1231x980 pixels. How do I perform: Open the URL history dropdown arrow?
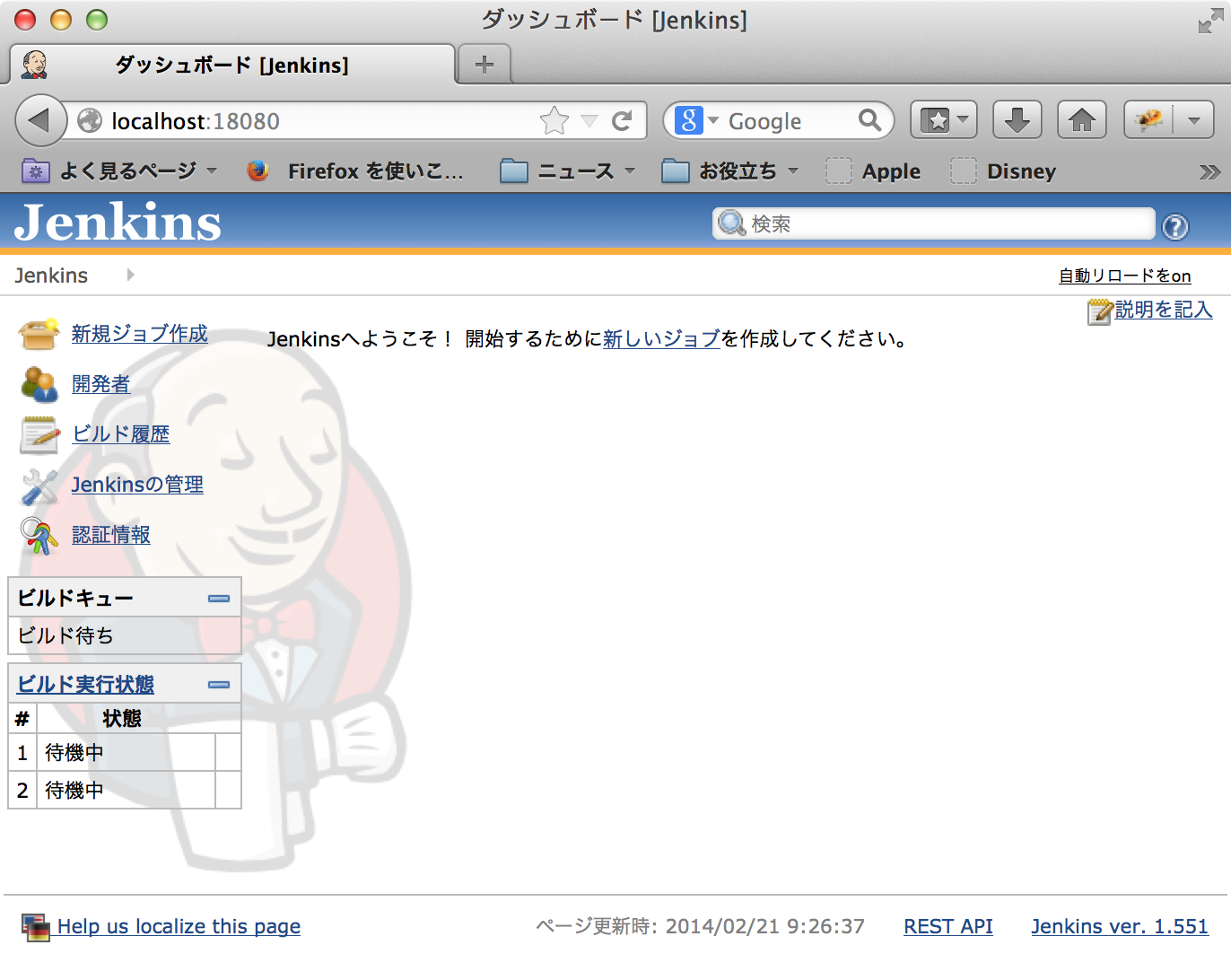(589, 121)
